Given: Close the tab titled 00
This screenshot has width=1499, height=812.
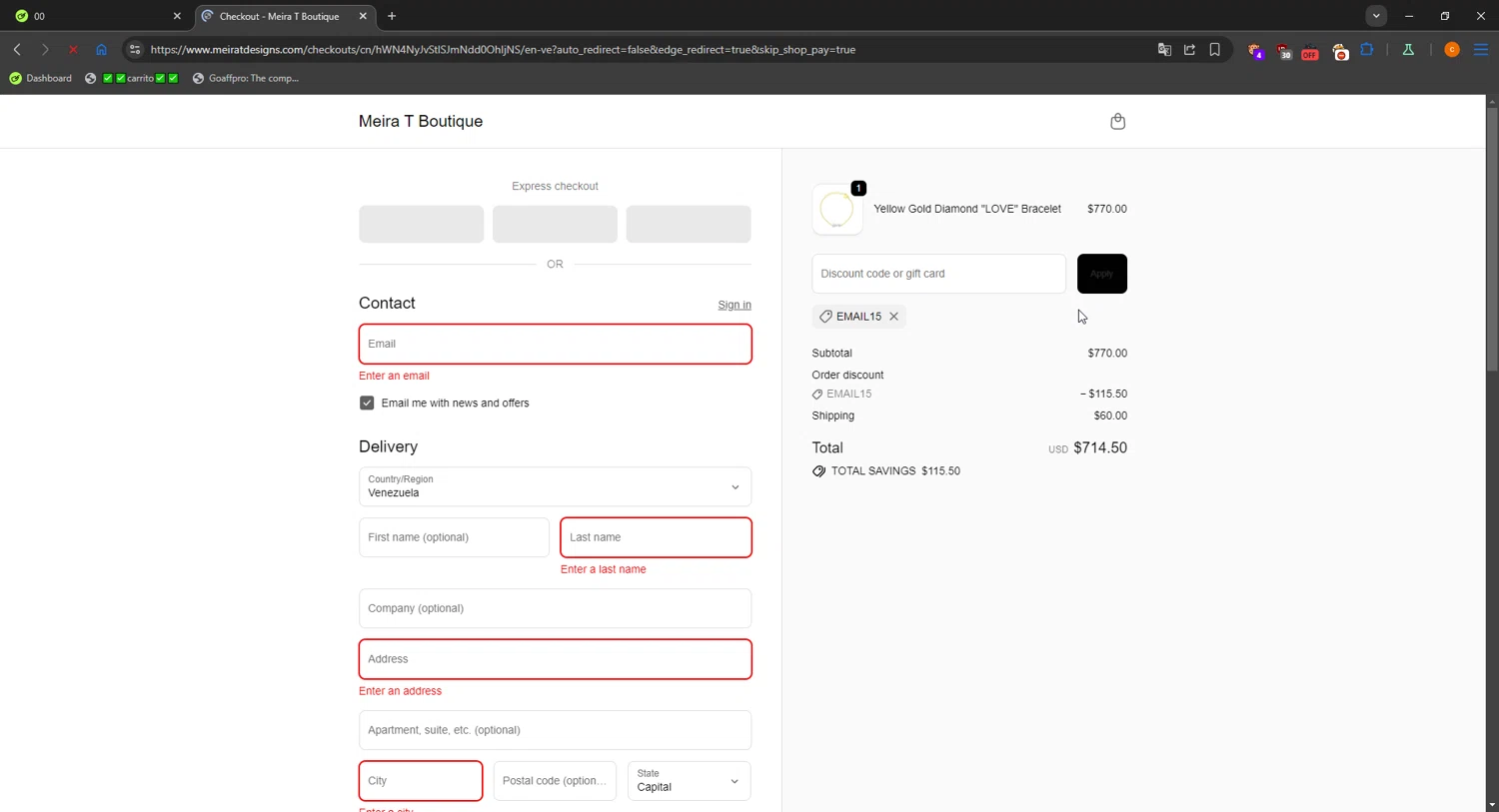Looking at the screenshot, I should click(177, 16).
